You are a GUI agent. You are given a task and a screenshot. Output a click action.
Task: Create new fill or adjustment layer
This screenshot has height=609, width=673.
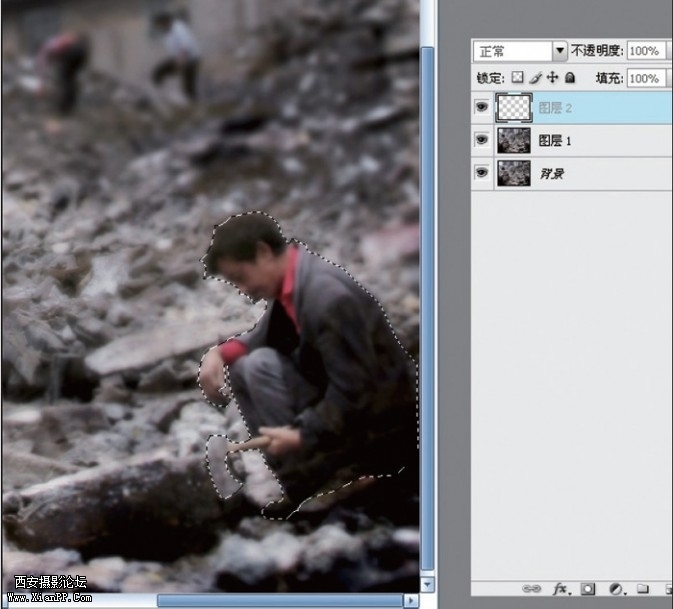(x=616, y=589)
